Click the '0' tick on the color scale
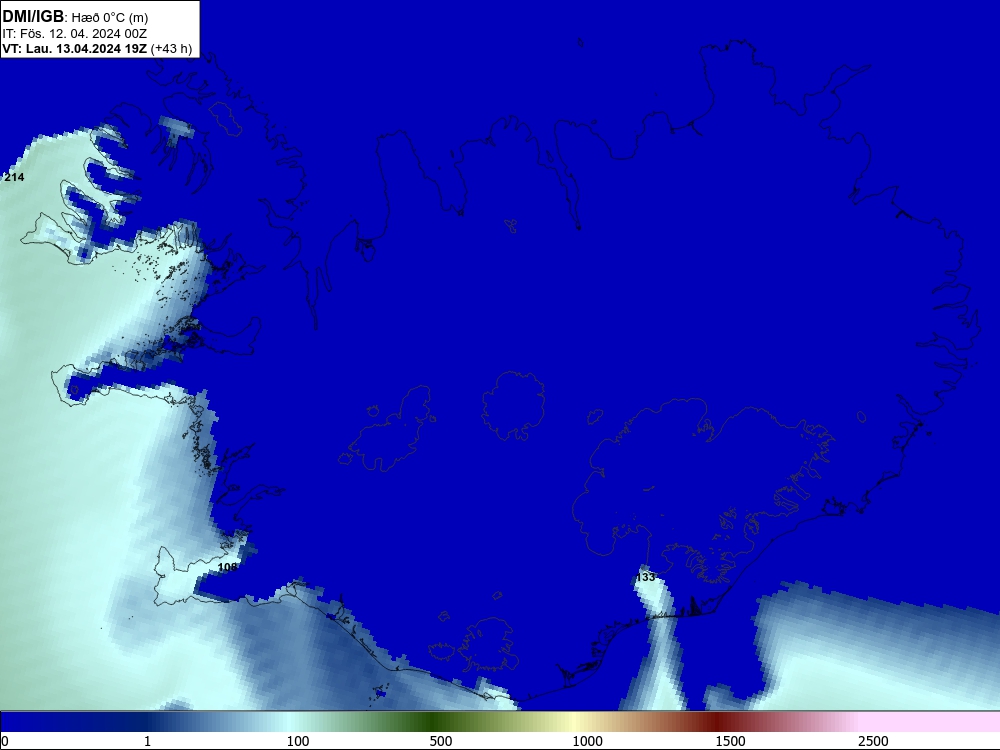Screen dimensions: 1000x750 tap(5, 741)
